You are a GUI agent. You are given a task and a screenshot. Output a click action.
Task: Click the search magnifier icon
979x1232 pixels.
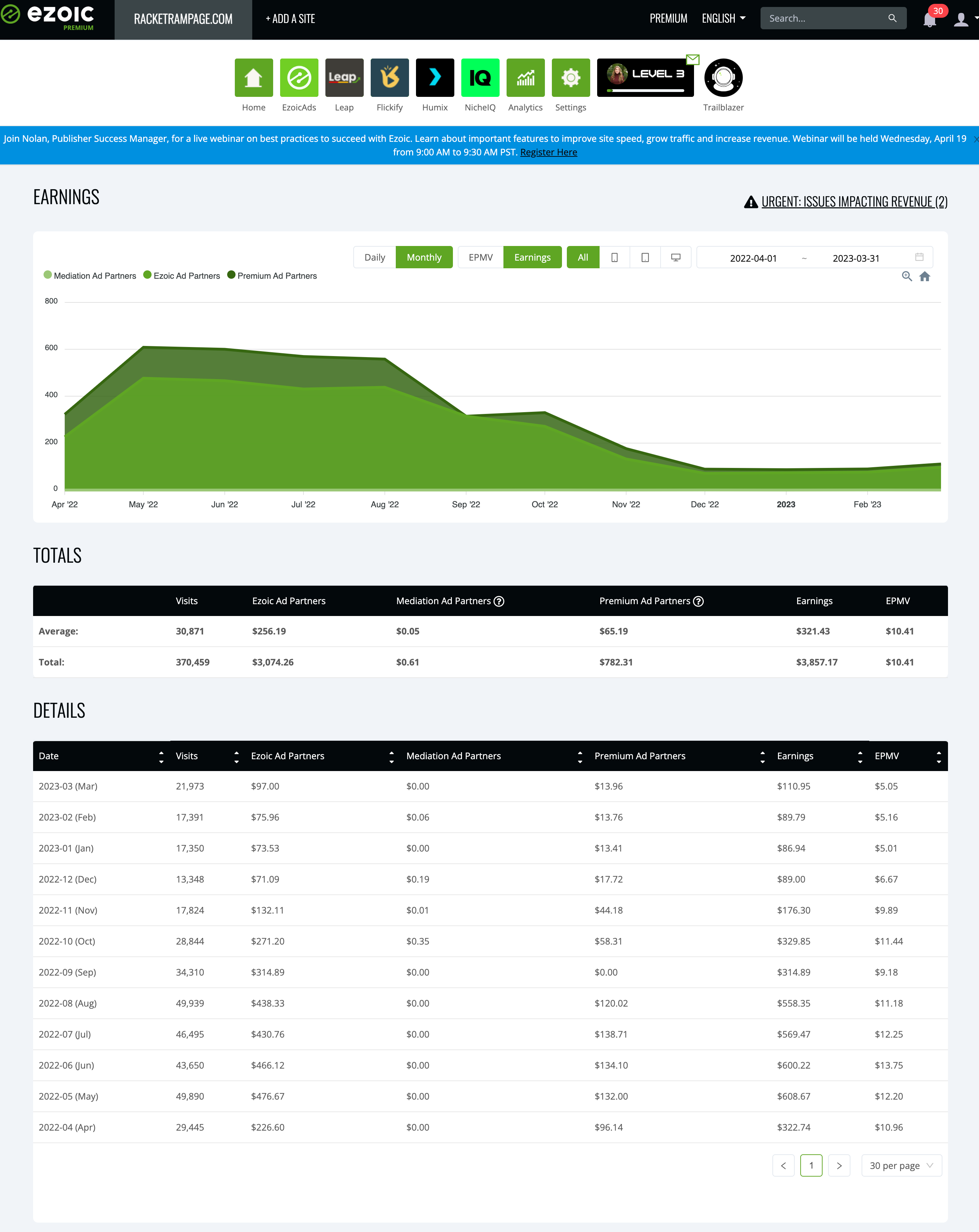point(892,18)
